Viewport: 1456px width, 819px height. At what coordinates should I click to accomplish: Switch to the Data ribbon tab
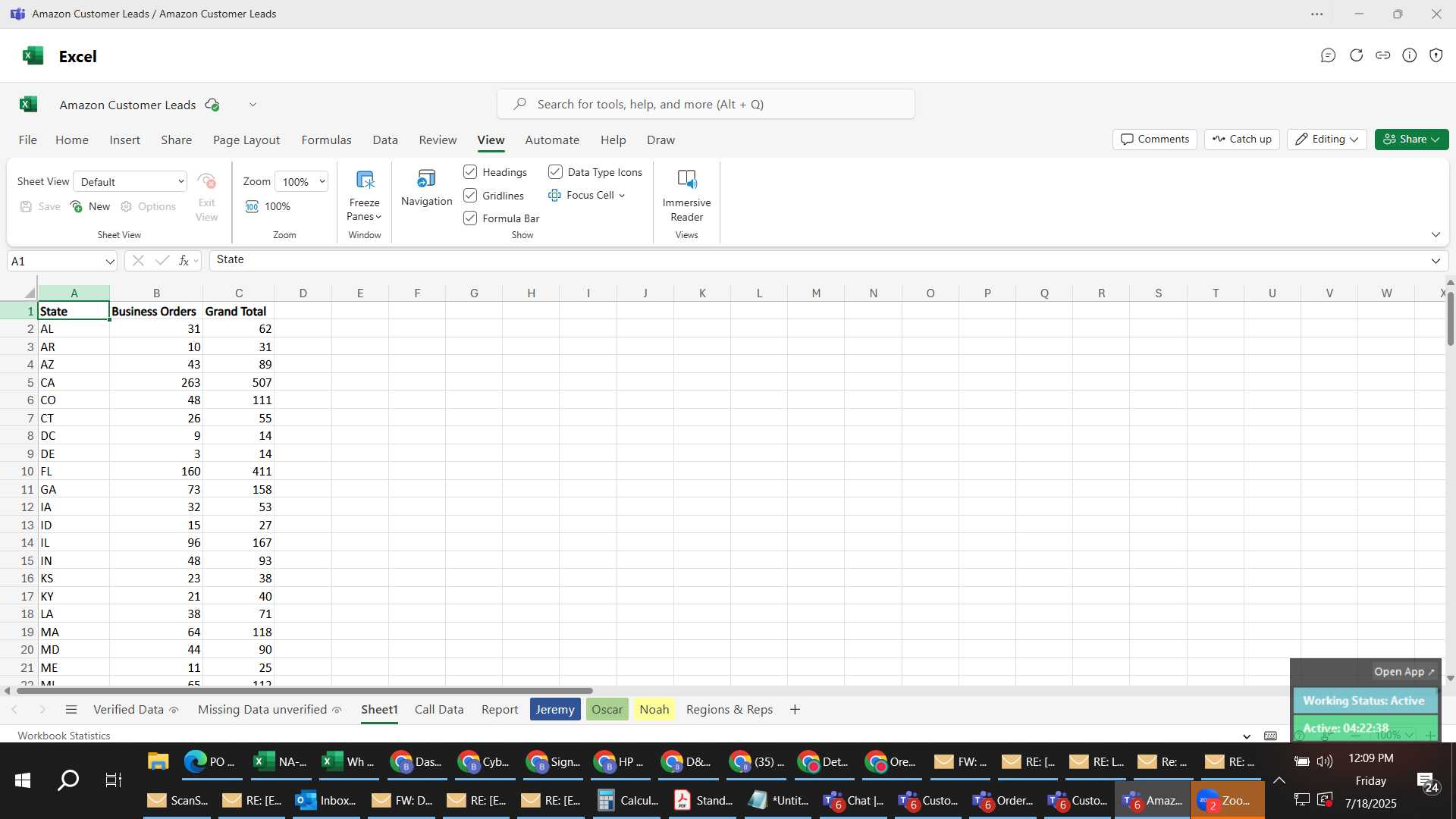click(385, 140)
